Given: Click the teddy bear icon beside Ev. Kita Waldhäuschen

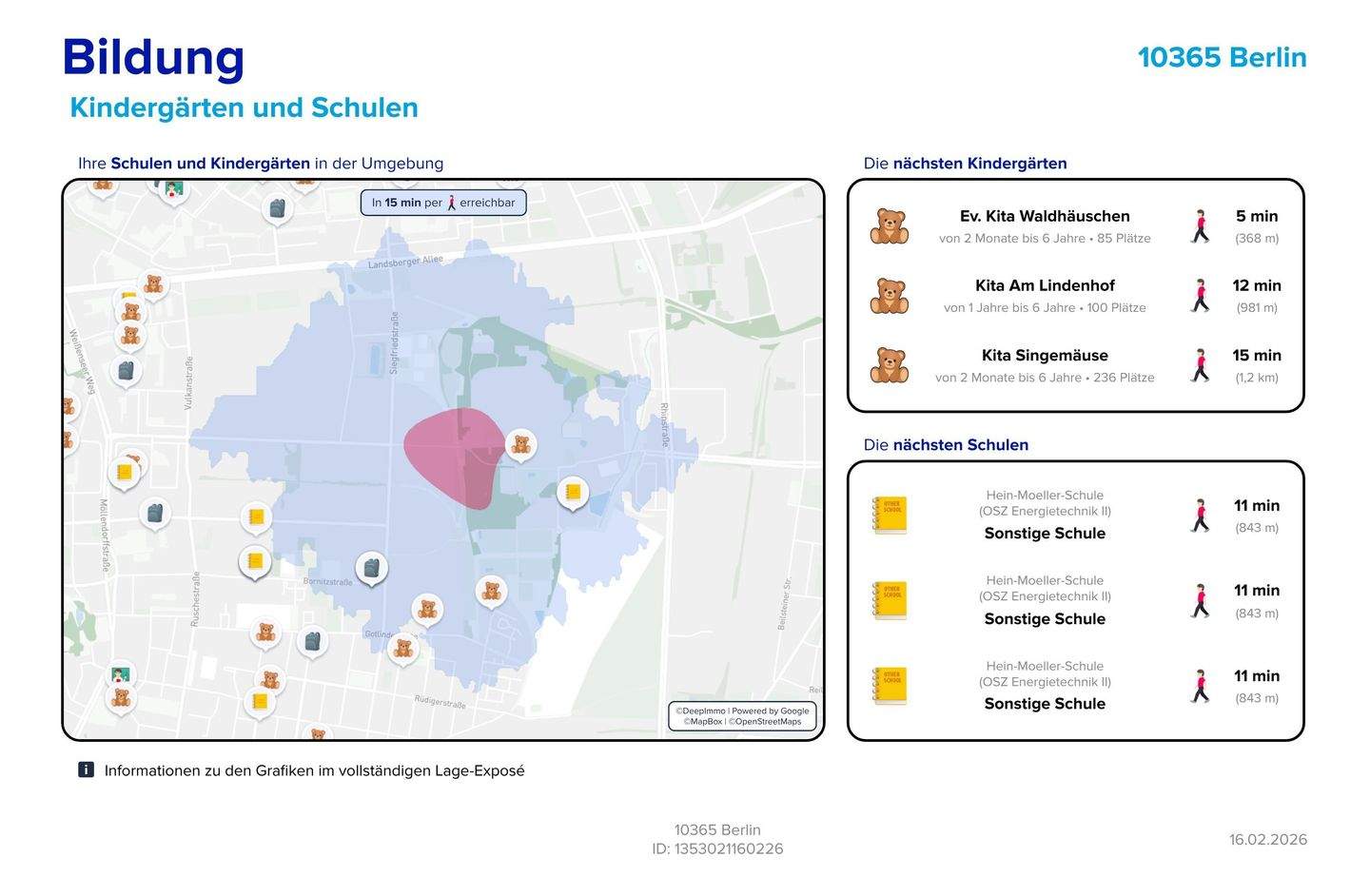Looking at the screenshot, I should click(x=889, y=226).
